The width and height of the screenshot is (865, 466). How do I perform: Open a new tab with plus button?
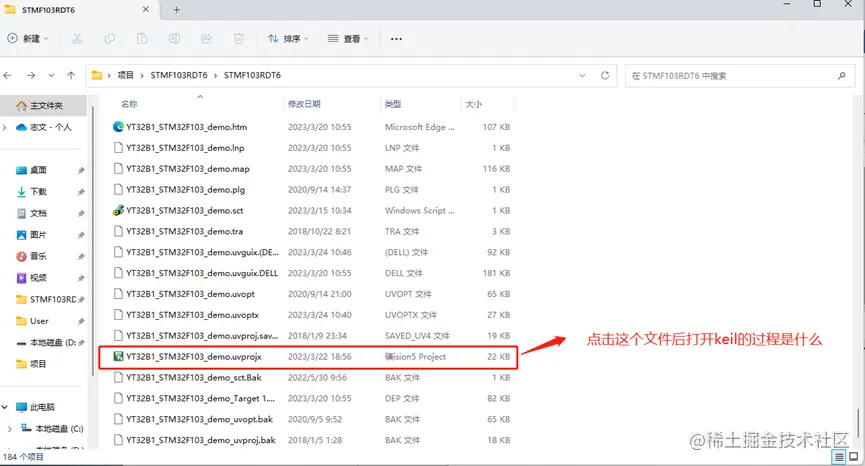177,9
